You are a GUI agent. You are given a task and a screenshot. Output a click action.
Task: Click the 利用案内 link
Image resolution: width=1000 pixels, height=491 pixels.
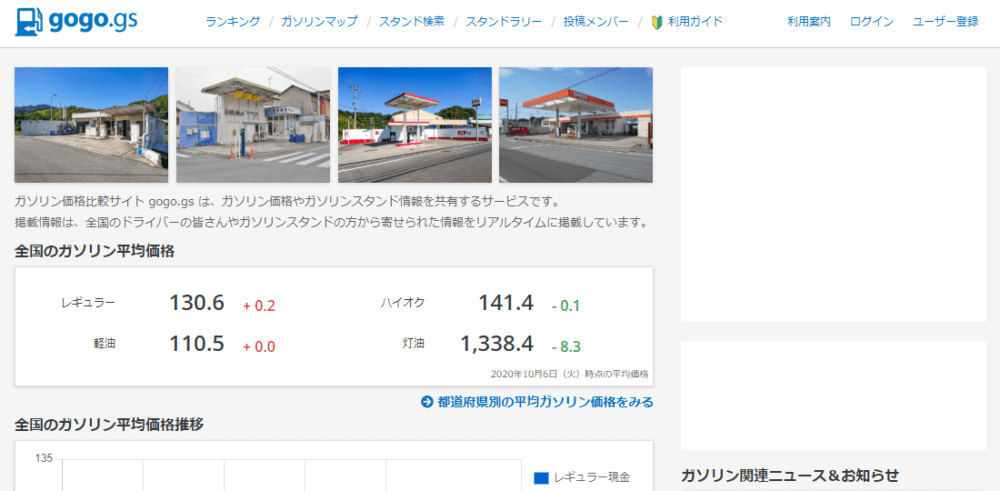click(x=809, y=22)
